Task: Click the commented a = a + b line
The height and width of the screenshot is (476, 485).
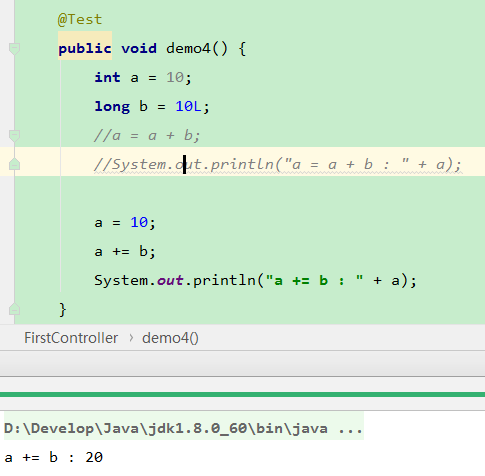Action: 147,136
